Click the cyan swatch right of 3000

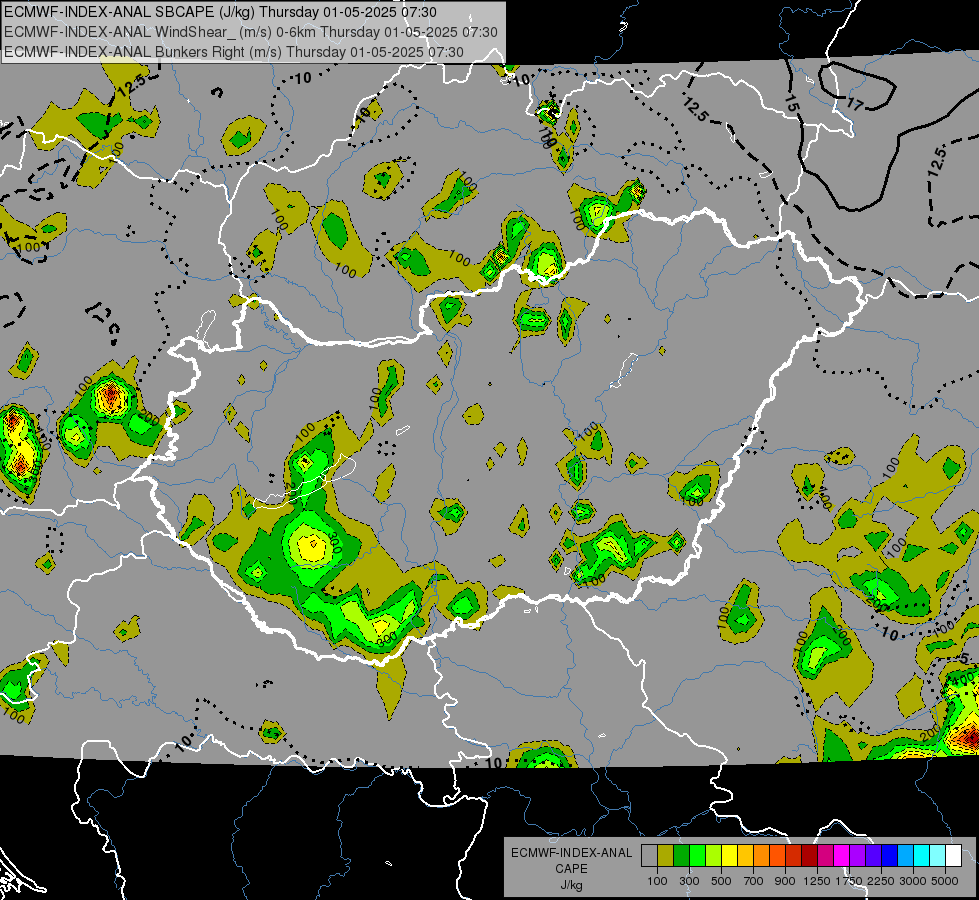click(922, 856)
